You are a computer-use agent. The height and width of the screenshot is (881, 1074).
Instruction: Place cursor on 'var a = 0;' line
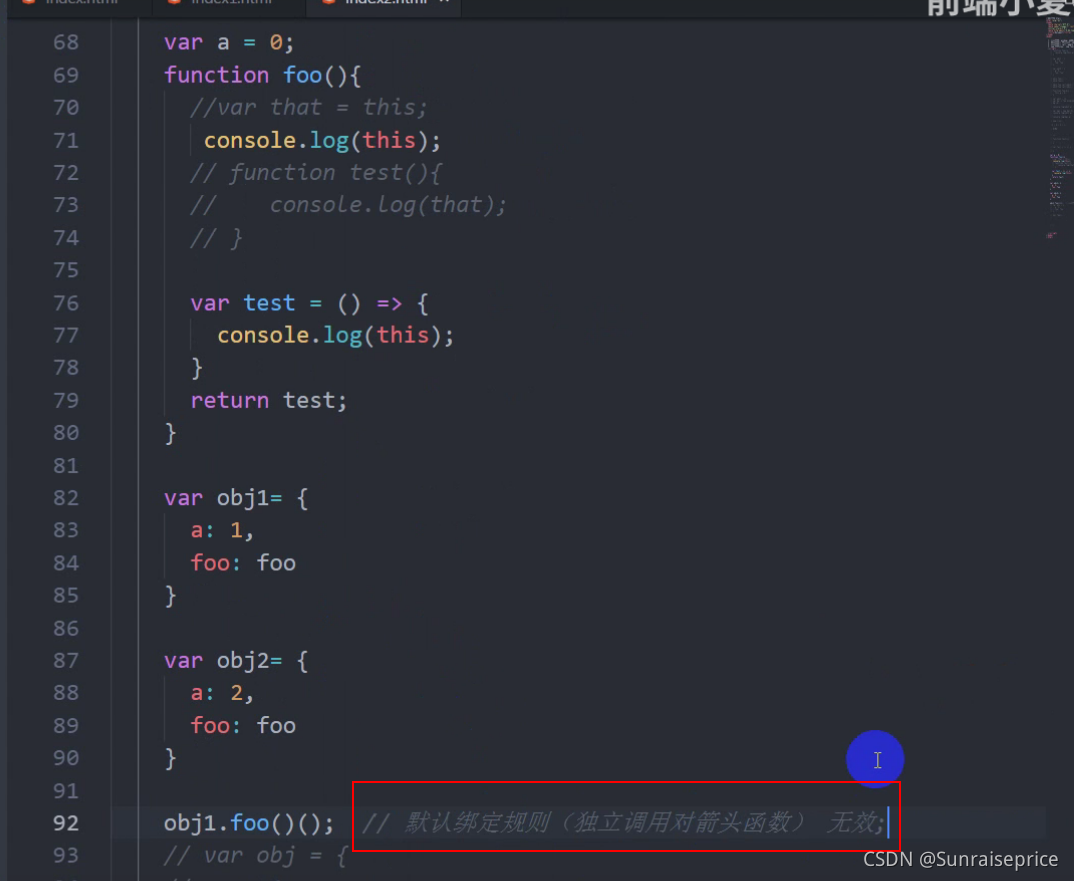coord(229,42)
